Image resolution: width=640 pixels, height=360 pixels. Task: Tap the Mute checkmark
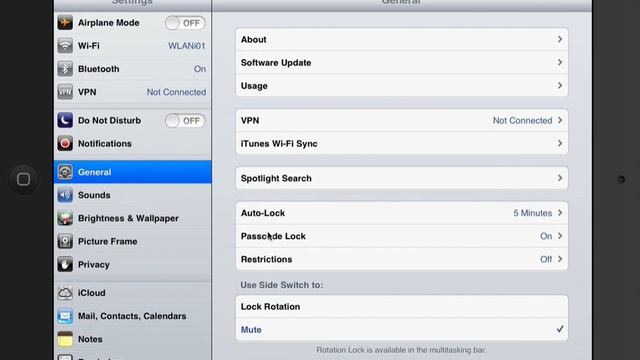pyautogui.click(x=560, y=329)
